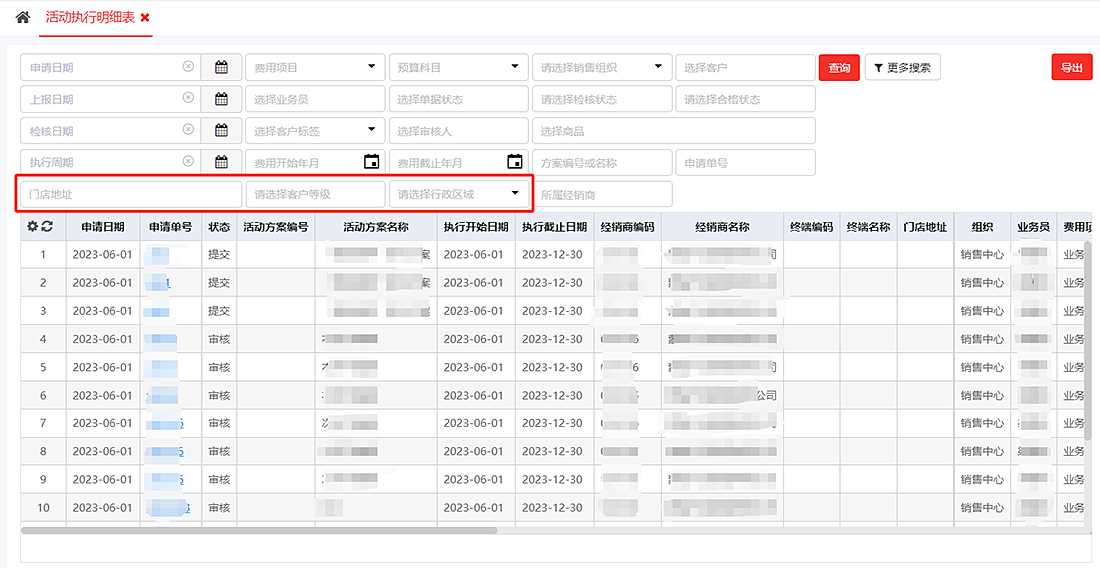Viewport: 1100px width, 568px height.
Task: Open calendar picker for 检核日期
Action: [x=221, y=131]
